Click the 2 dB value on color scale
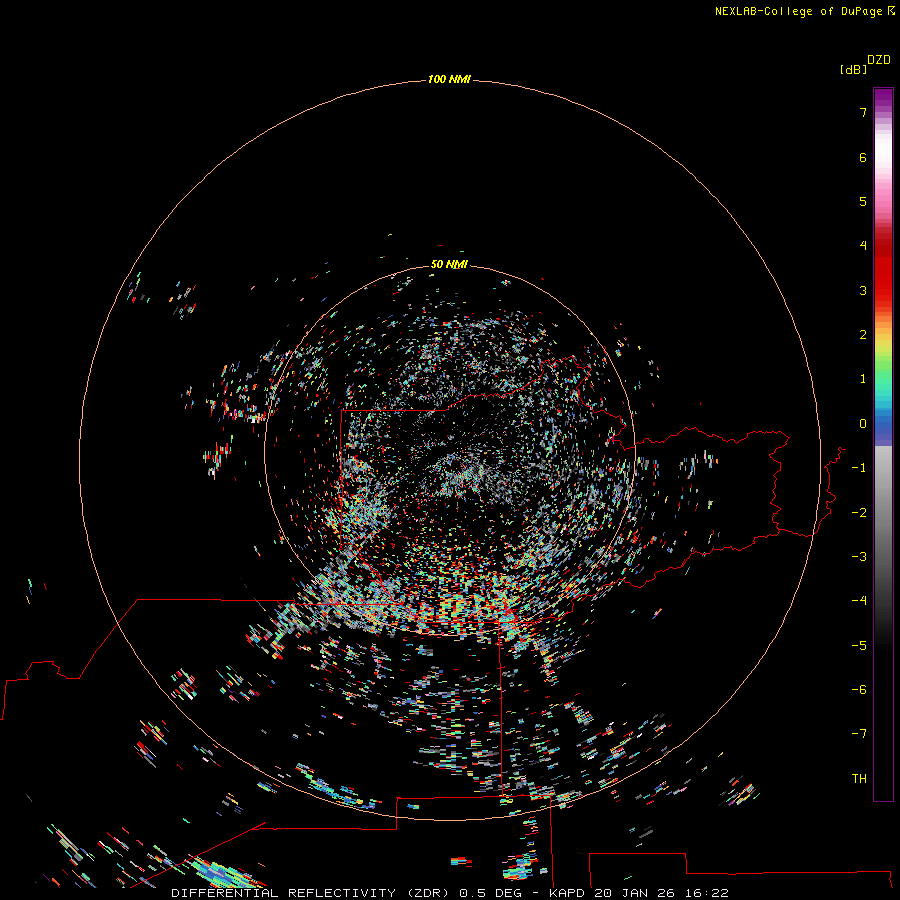 coord(863,335)
